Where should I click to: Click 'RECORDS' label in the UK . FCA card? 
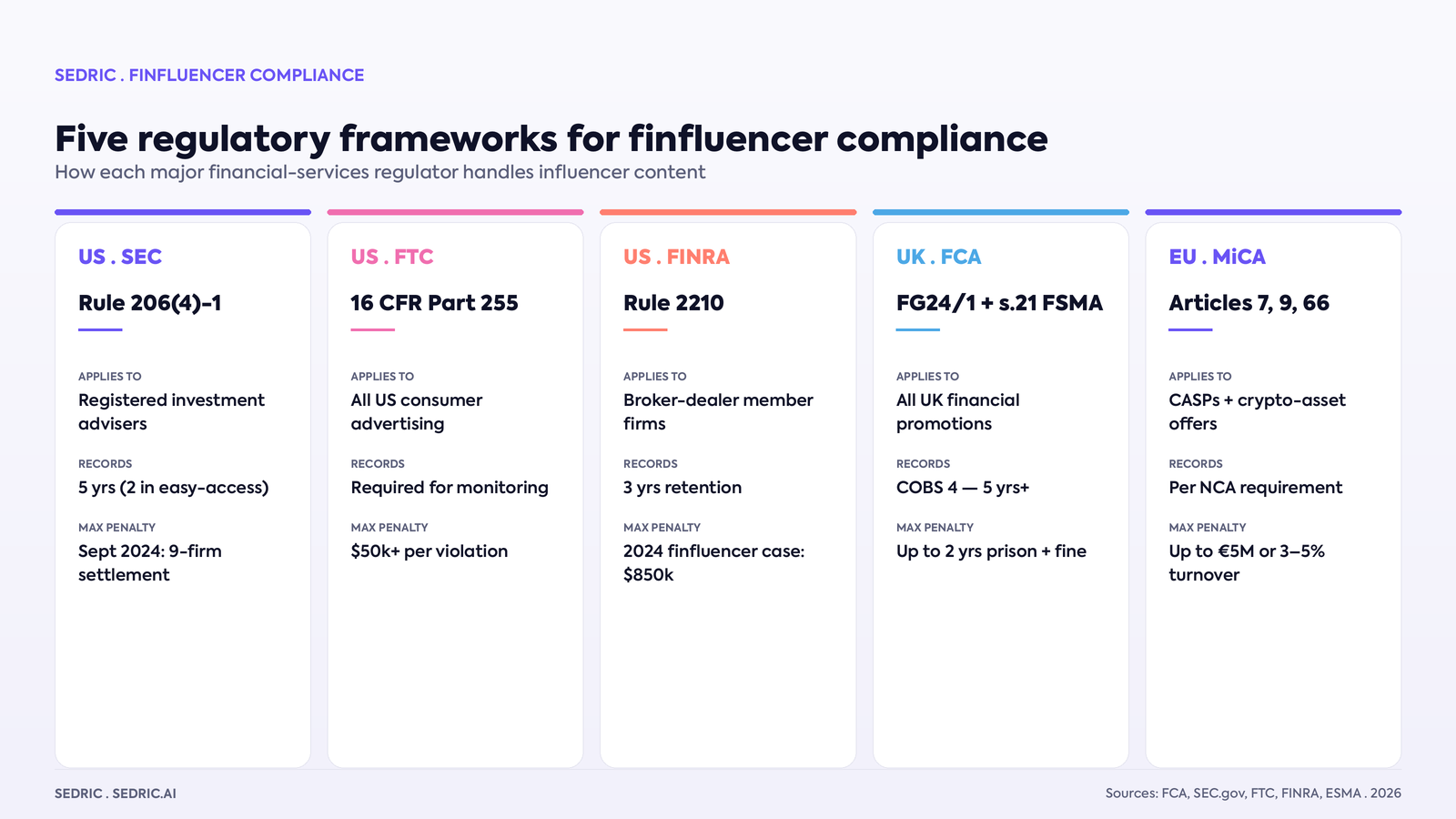click(924, 464)
